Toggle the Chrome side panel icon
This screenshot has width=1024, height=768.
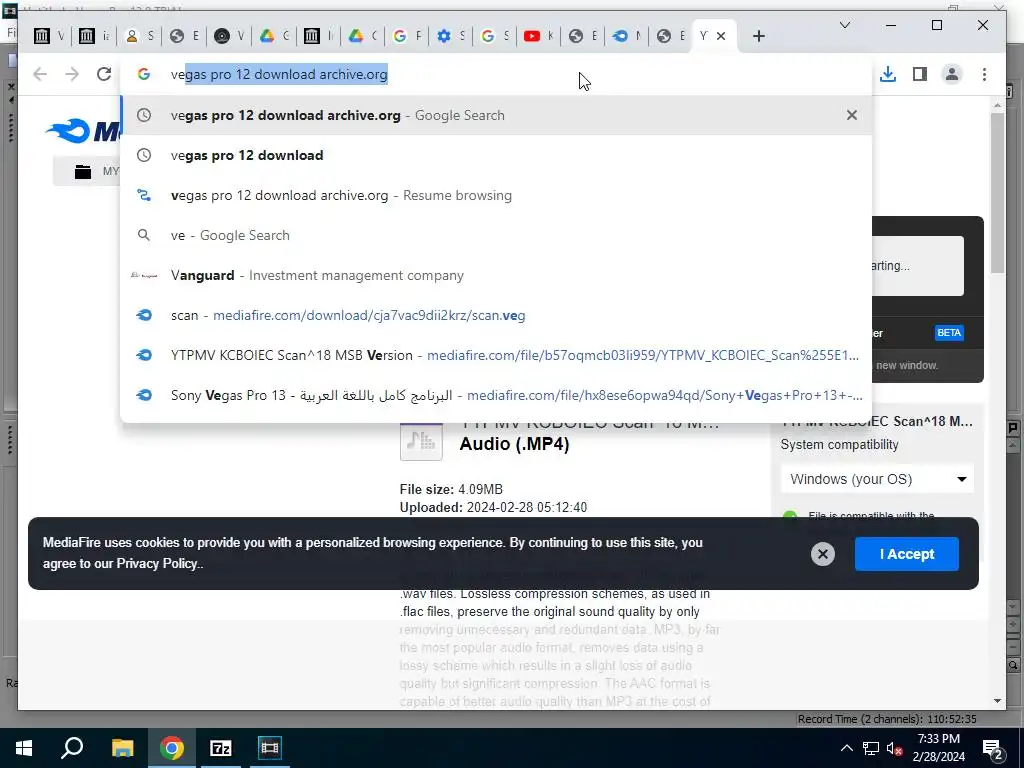(x=920, y=74)
